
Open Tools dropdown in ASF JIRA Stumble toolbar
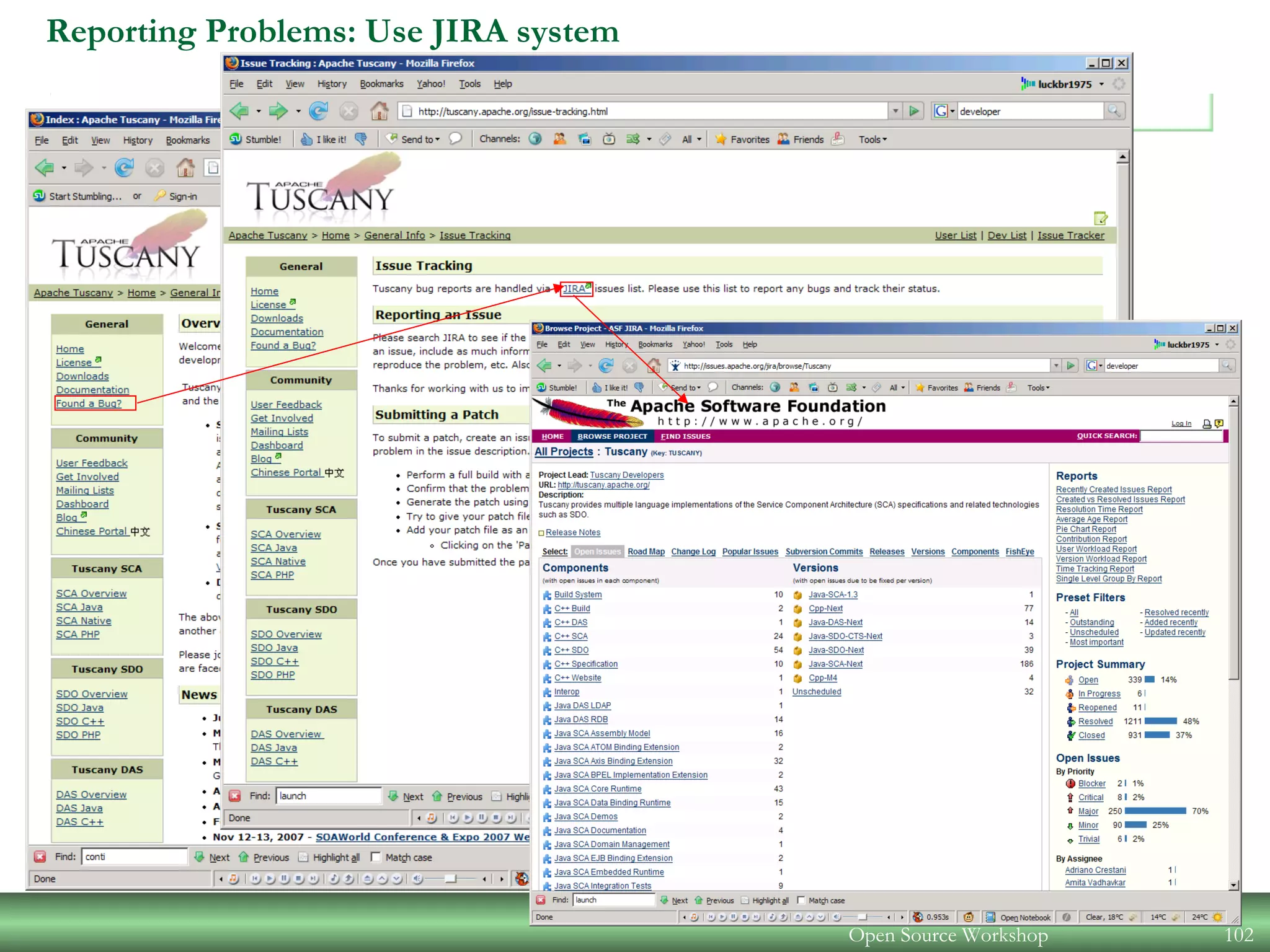(1039, 387)
